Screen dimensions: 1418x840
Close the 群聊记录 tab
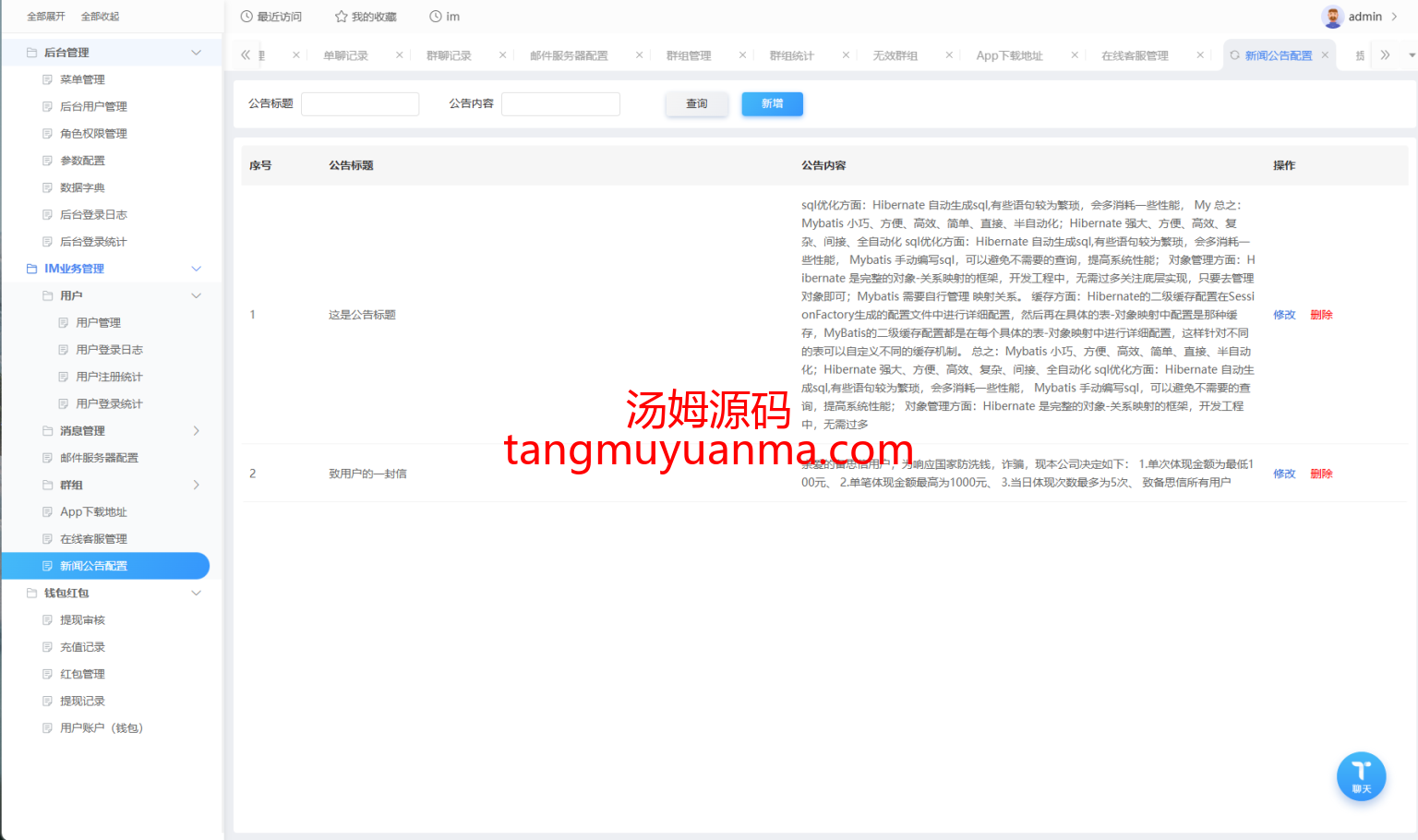(502, 55)
